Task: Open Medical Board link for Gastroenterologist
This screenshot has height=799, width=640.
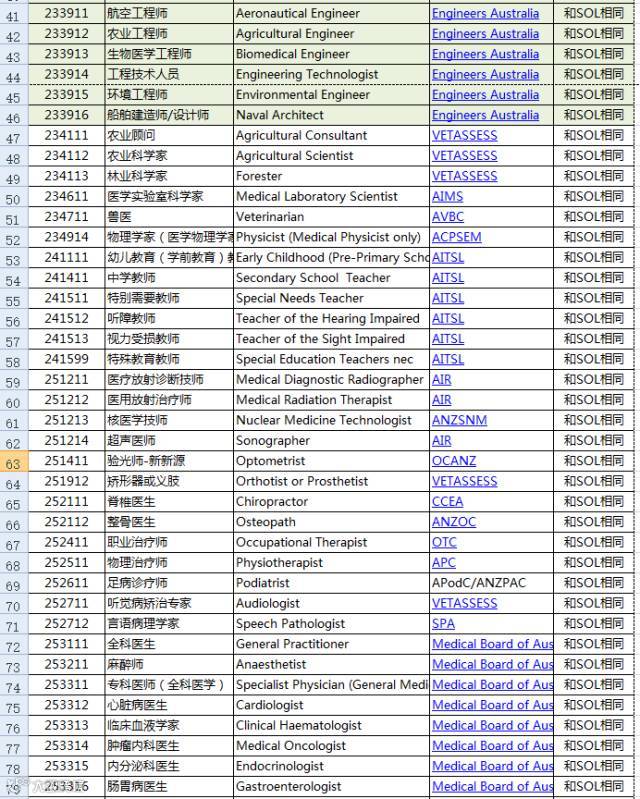Action: [492, 786]
